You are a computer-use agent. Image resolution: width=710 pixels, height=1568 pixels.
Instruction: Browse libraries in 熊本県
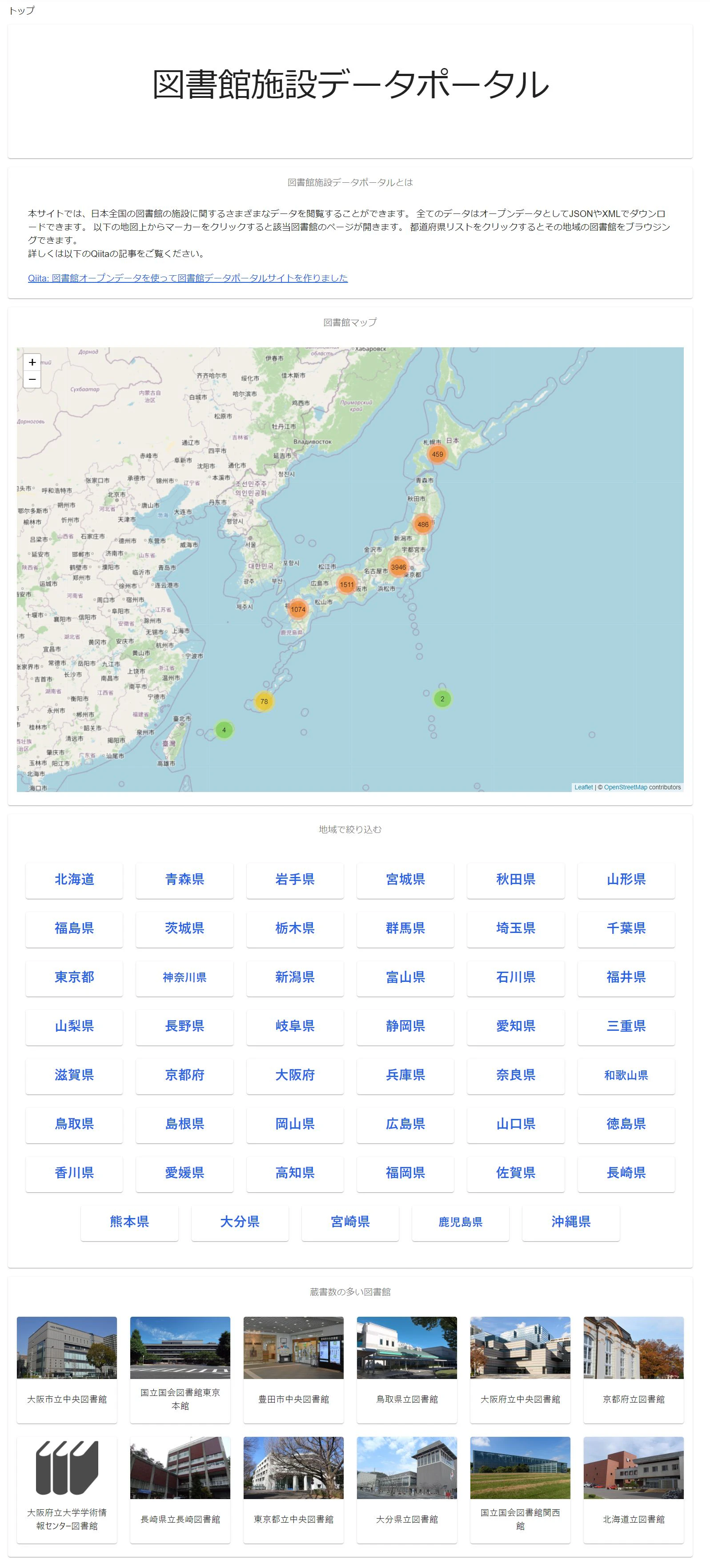[x=129, y=1222]
